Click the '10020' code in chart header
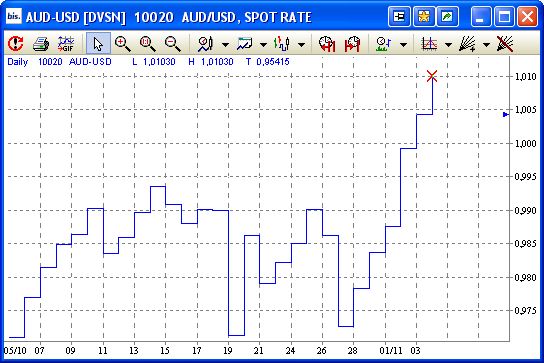This screenshot has height=363, width=544. (50, 62)
